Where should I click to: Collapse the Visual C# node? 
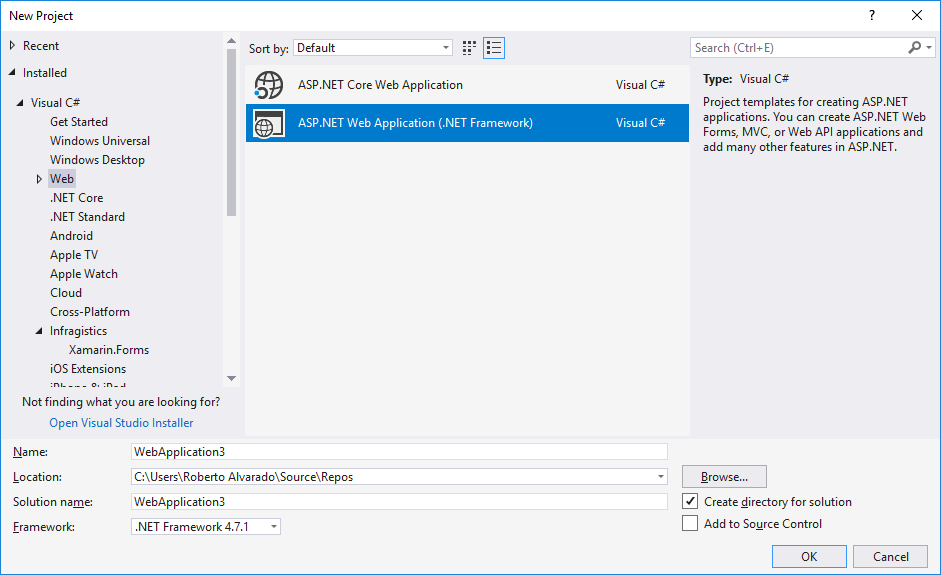(20, 103)
